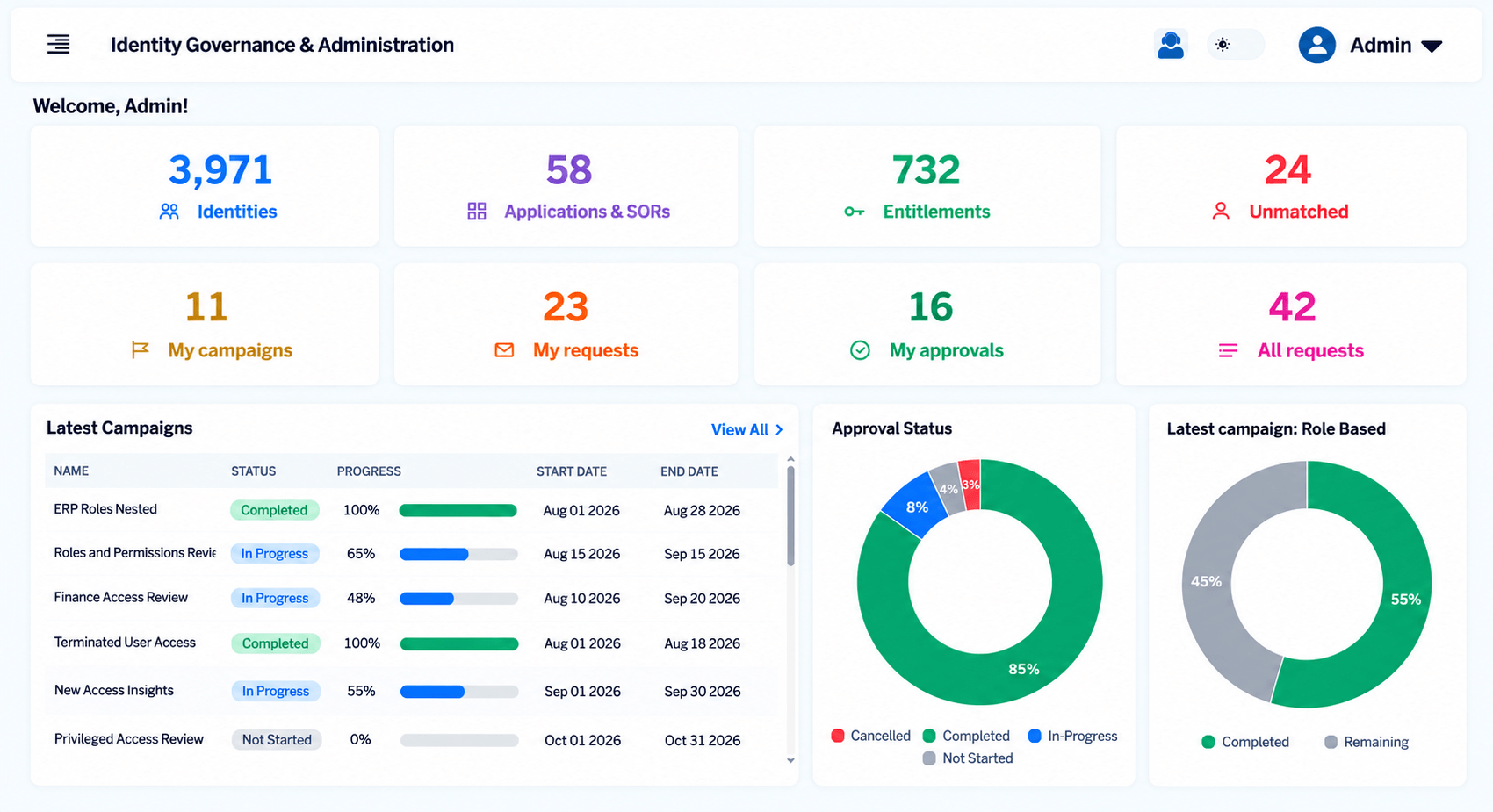Click the My approvals checkmark icon
This screenshot has height=812, width=1493.
pyautogui.click(x=861, y=350)
